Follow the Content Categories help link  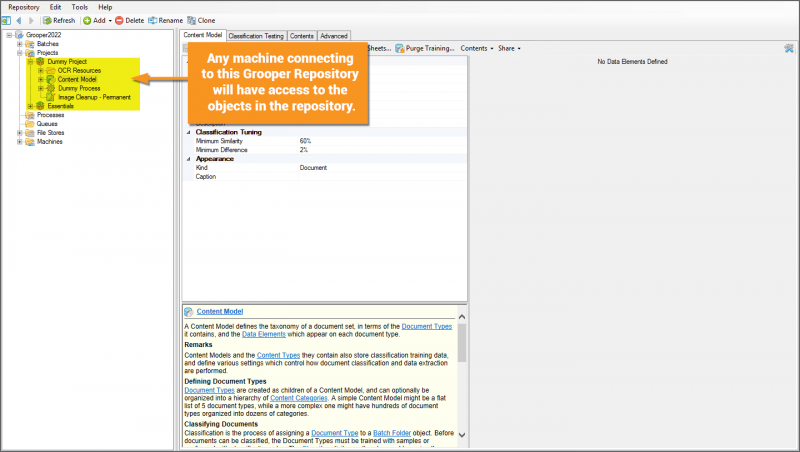coord(298,398)
